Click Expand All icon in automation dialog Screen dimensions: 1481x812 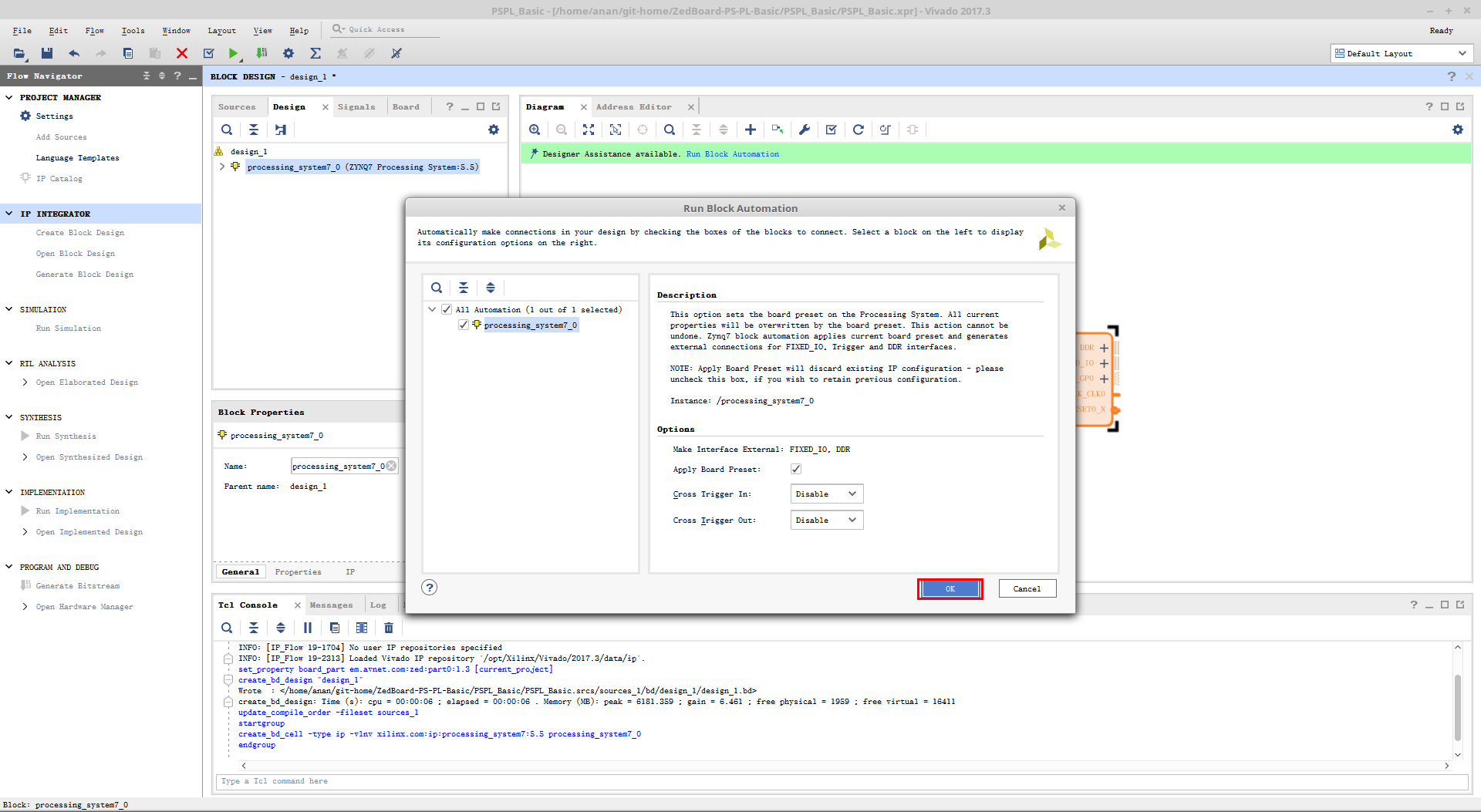[491, 288]
